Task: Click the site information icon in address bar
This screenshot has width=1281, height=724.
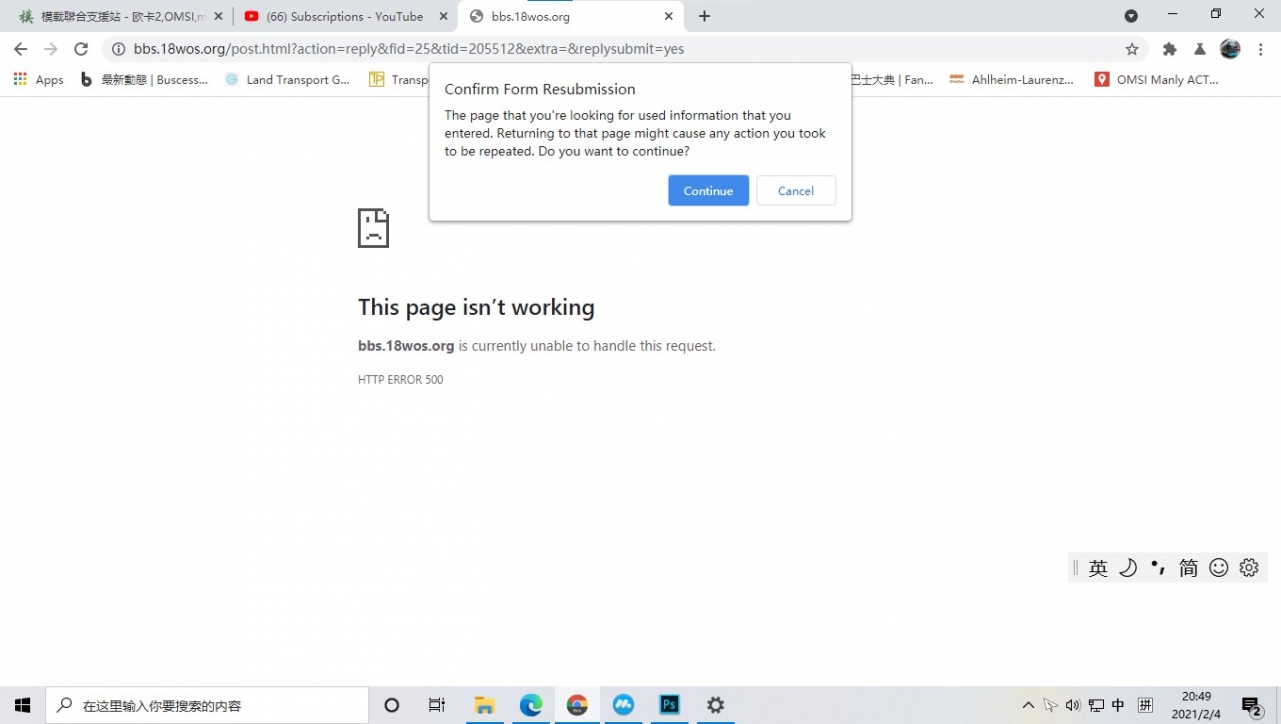Action: click(118, 49)
